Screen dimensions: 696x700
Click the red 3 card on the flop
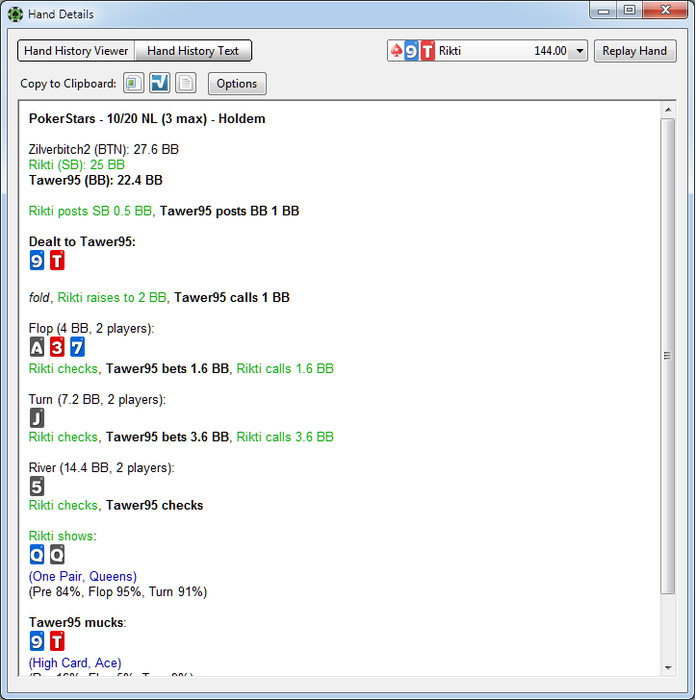pos(57,347)
